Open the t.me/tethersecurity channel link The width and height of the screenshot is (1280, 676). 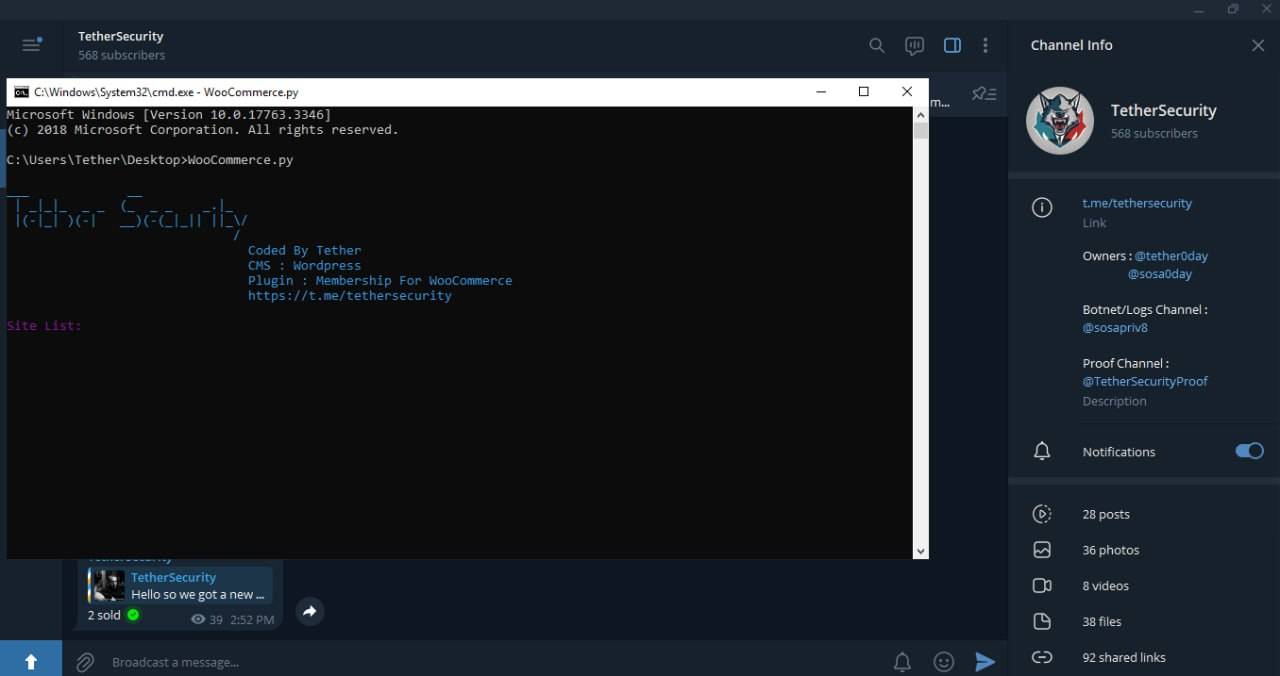pyautogui.click(x=1137, y=203)
